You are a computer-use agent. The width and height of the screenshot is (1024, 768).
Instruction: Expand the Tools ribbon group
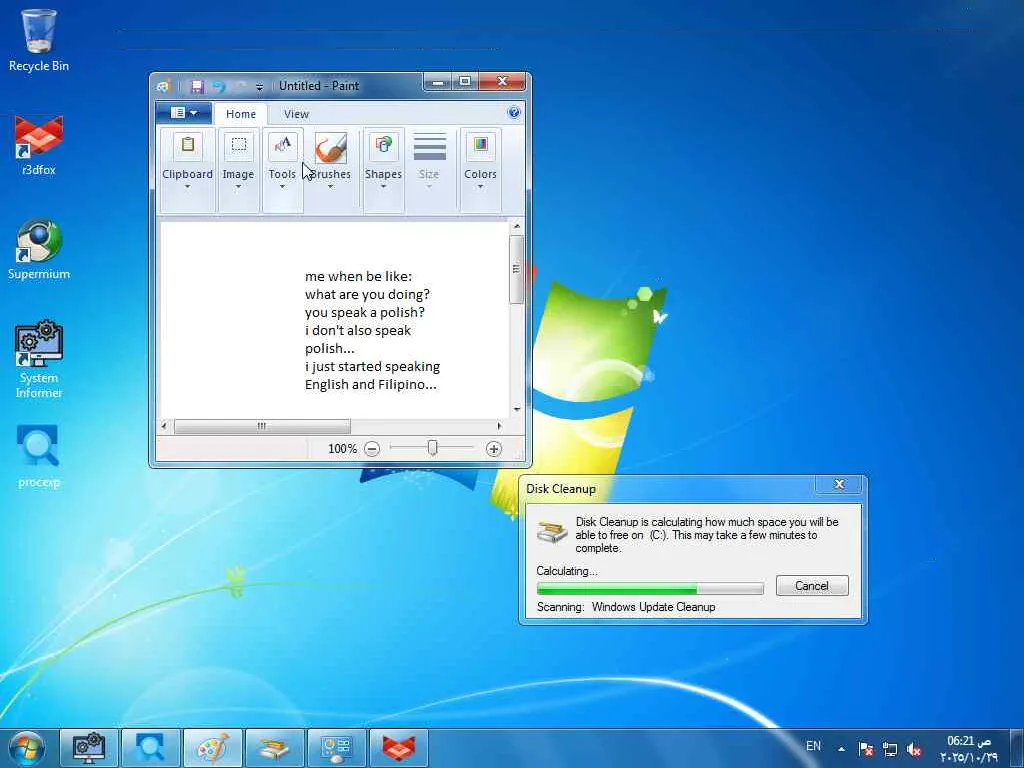pos(282,171)
